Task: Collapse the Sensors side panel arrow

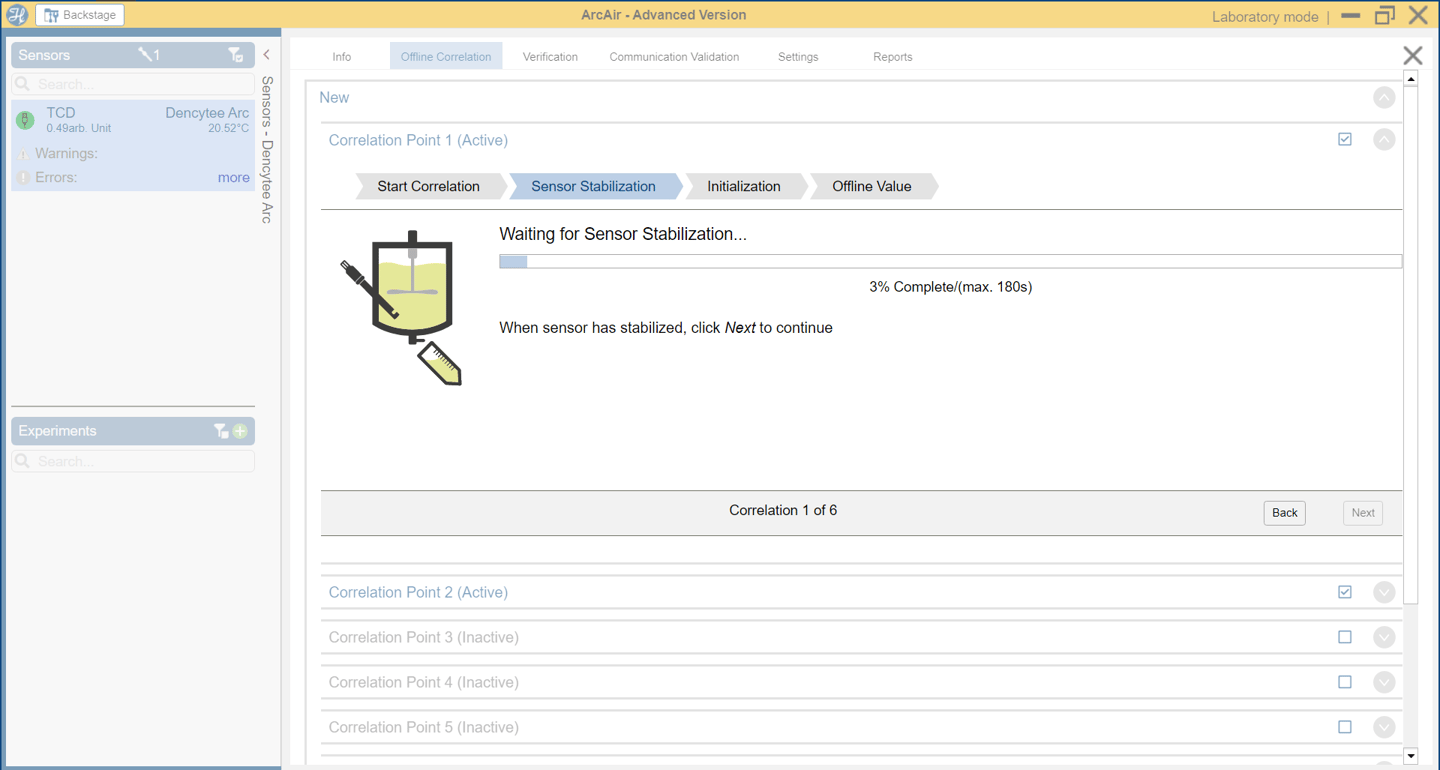Action: click(x=267, y=55)
